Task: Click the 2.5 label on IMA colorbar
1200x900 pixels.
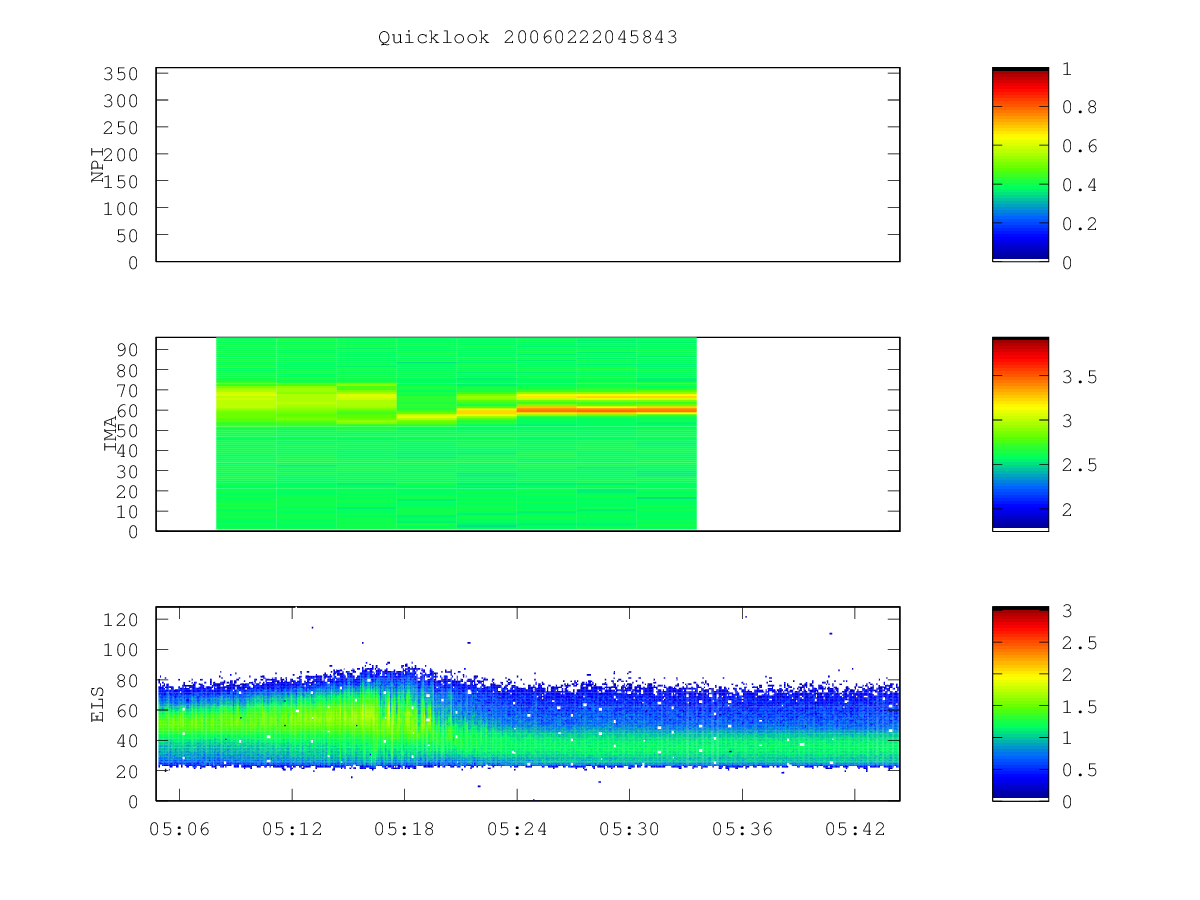Action: tap(1079, 466)
